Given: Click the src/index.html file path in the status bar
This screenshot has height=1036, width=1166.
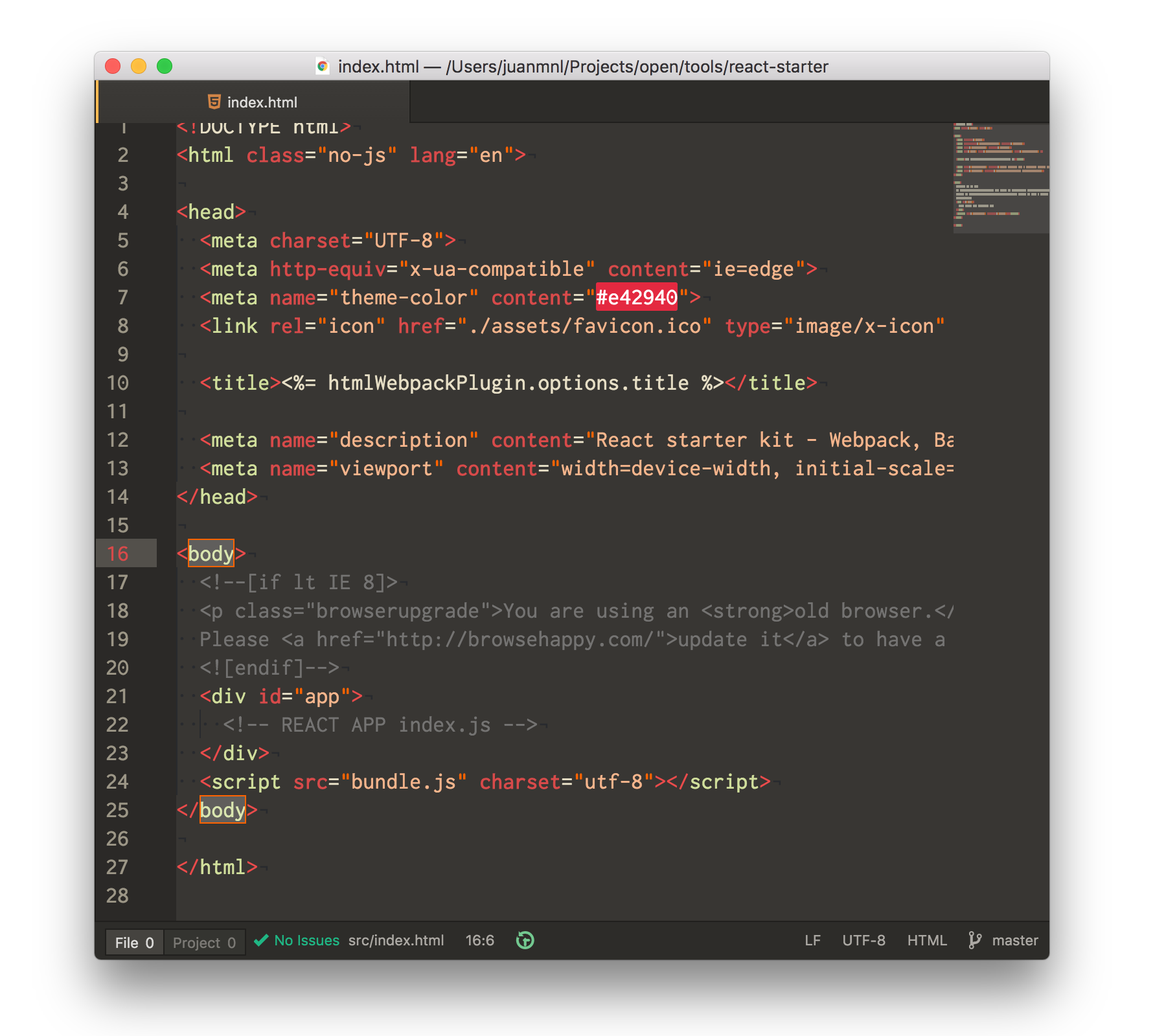Looking at the screenshot, I should [x=396, y=940].
